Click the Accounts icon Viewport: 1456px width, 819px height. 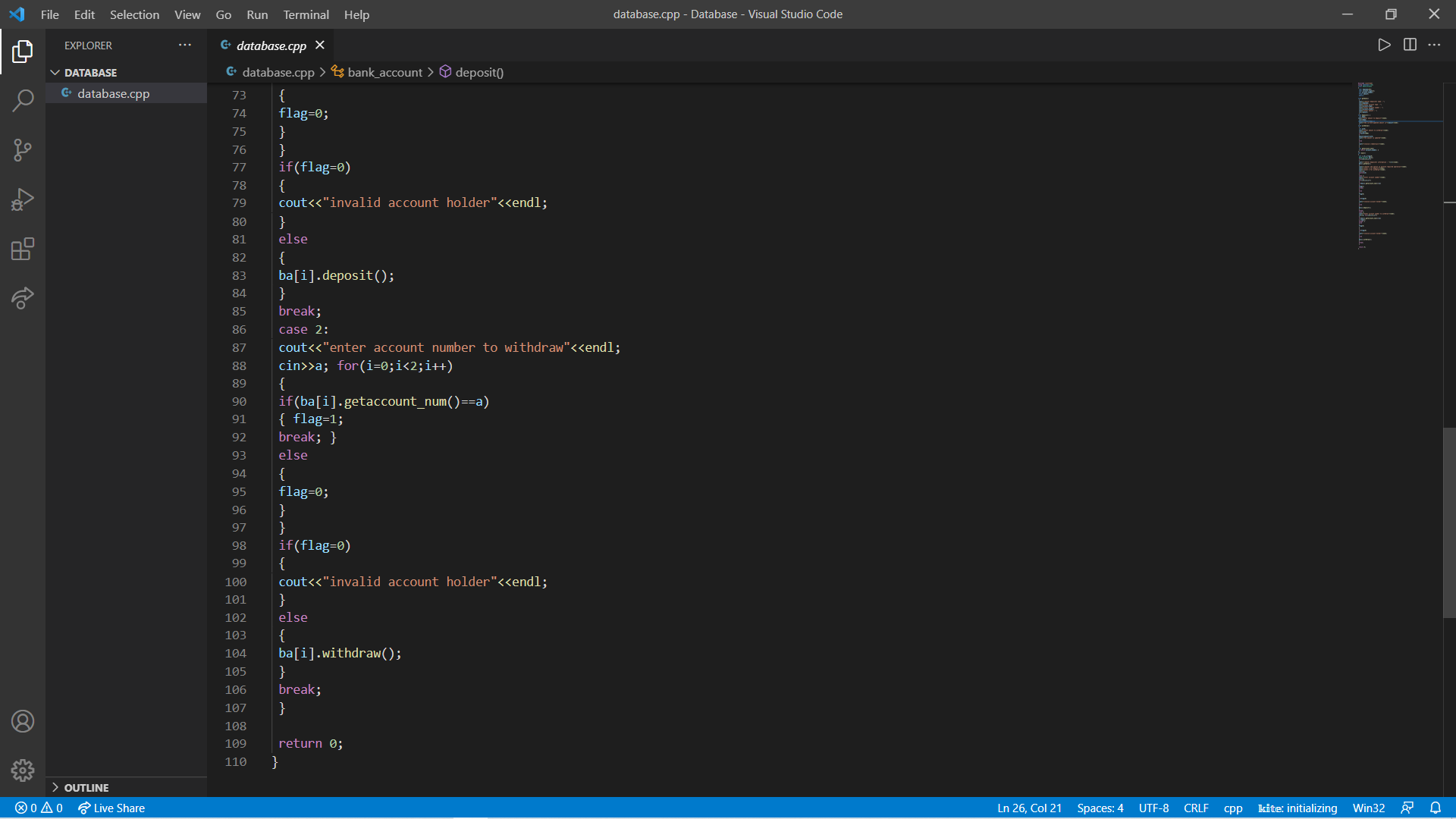click(x=23, y=721)
